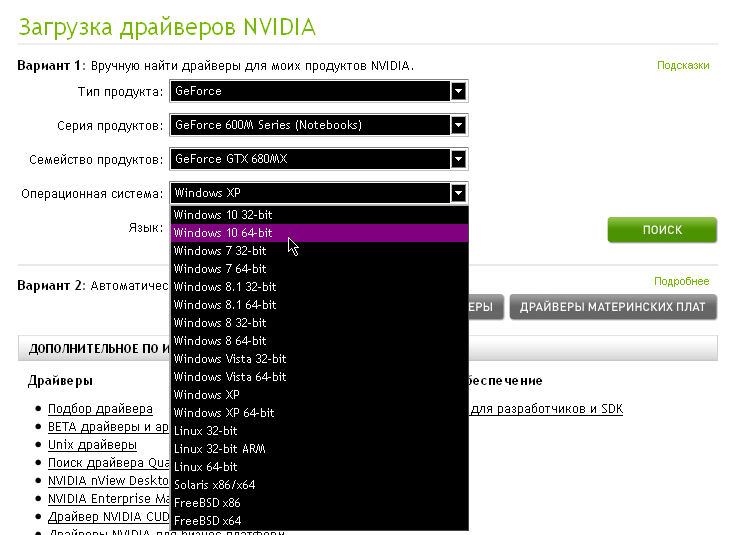The image size is (736, 535).
Task: Select the Windows XP list option
Action: point(319,395)
